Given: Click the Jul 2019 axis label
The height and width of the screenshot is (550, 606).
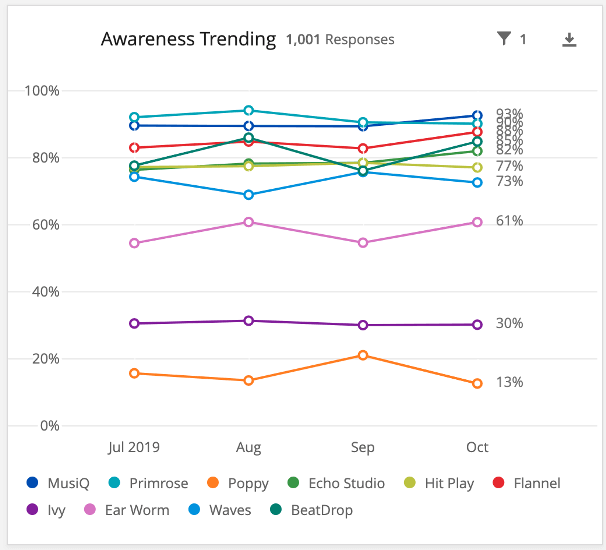Looking at the screenshot, I should click(134, 447).
